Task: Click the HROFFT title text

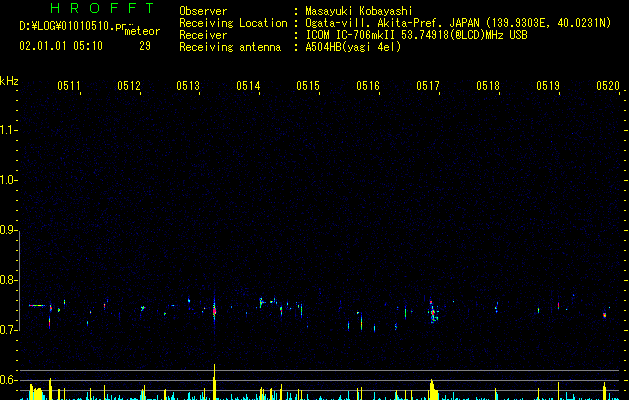Action: click(103, 8)
